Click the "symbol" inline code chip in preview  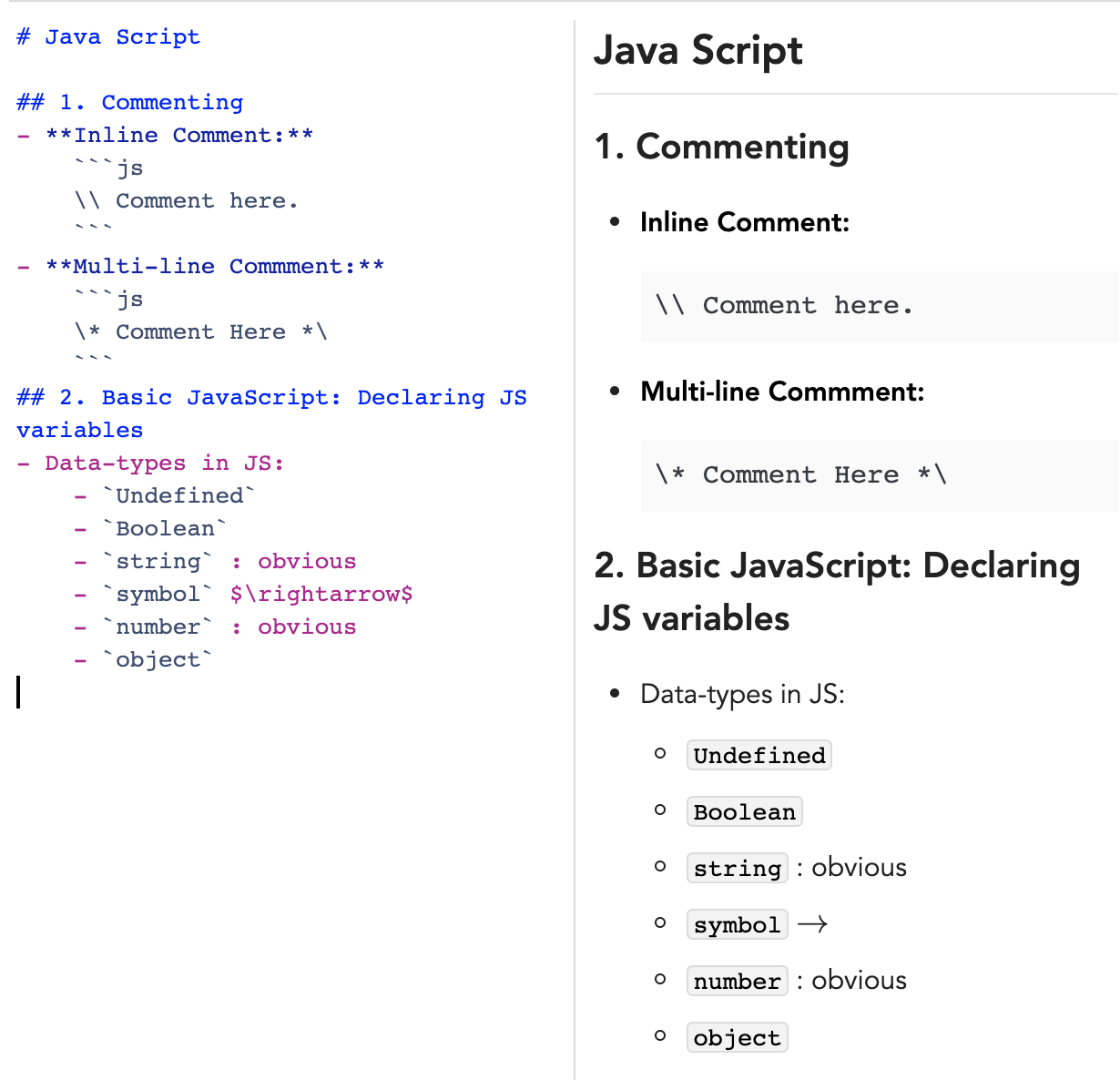[x=737, y=924]
